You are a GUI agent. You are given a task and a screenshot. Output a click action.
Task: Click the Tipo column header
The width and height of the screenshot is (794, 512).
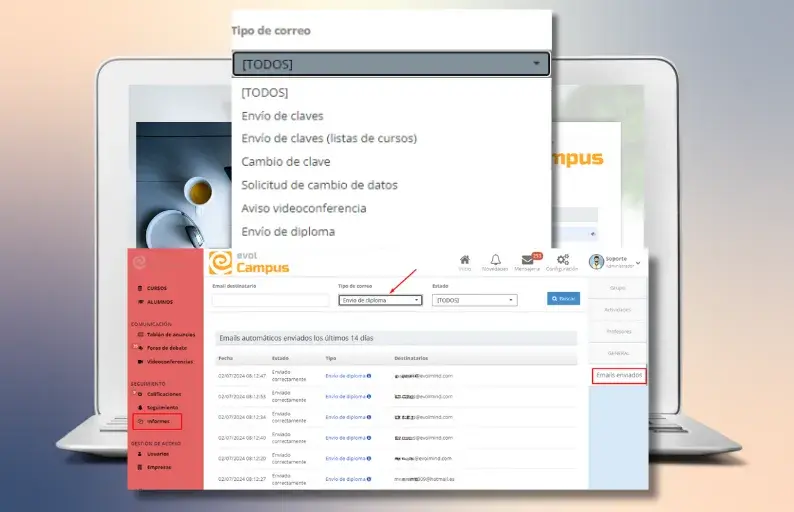(x=331, y=358)
